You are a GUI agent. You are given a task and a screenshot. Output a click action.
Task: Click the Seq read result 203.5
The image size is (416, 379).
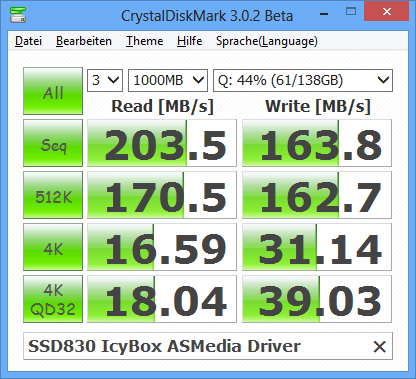162,143
